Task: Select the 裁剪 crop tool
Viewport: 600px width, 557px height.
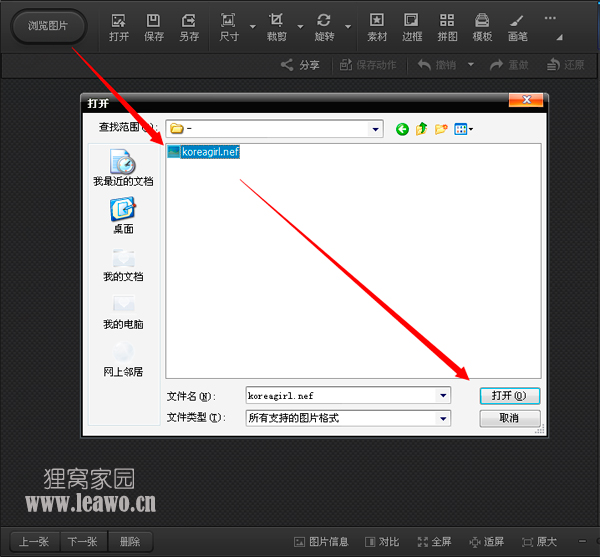Action: pos(276,28)
